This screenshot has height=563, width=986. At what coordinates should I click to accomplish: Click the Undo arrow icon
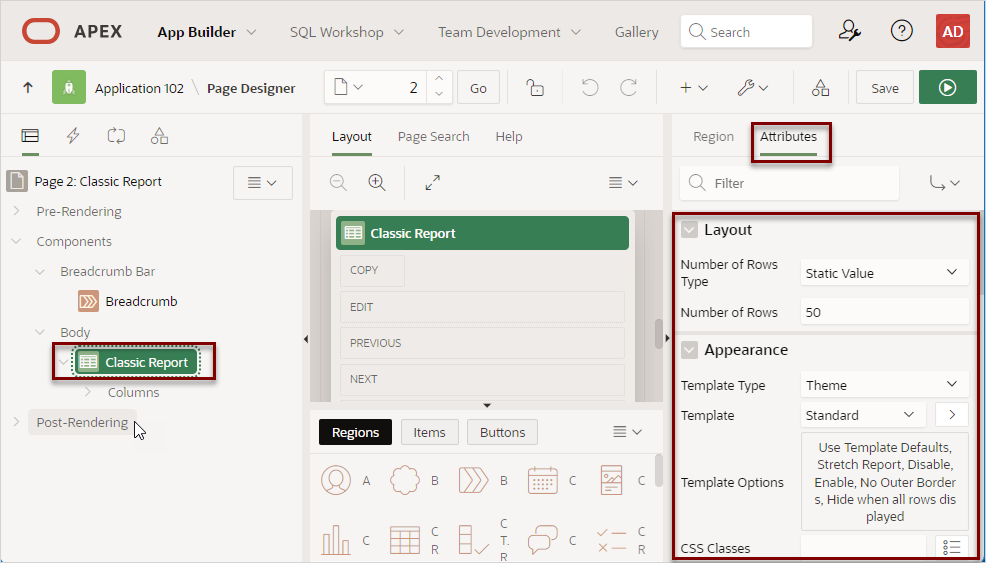click(x=589, y=87)
